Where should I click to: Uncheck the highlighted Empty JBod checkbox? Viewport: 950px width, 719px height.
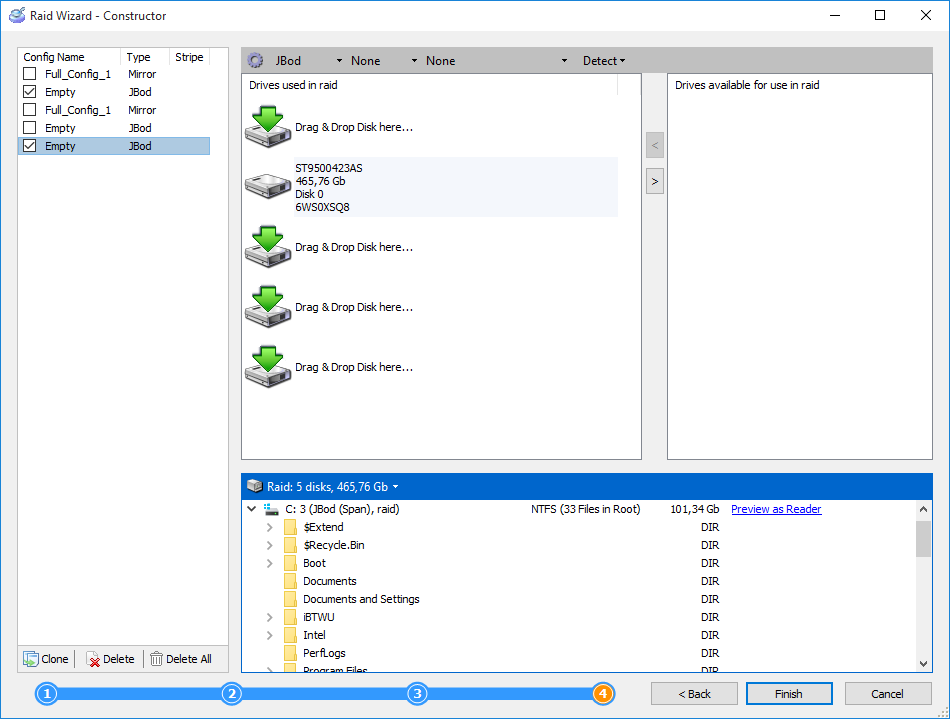tap(29, 146)
